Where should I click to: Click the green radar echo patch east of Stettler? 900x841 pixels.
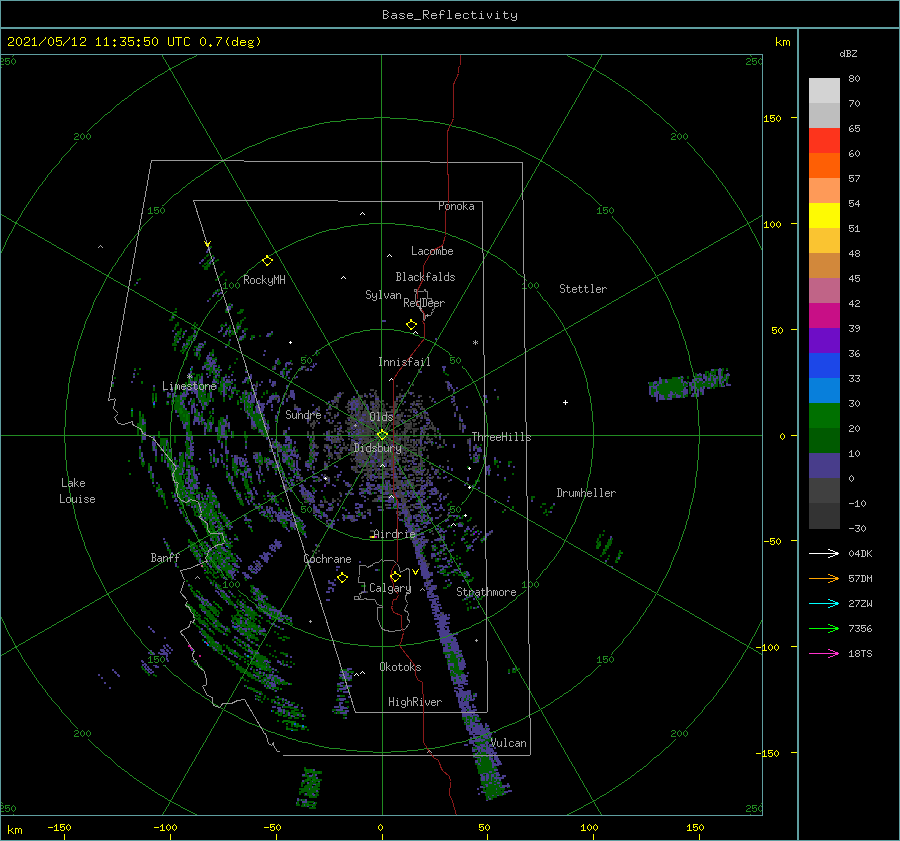[689, 384]
